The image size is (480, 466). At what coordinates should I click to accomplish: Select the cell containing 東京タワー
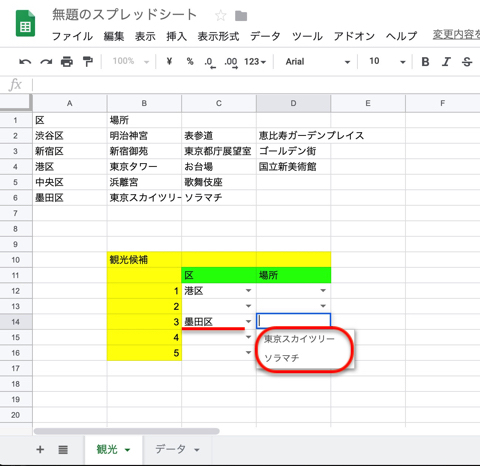click(144, 167)
